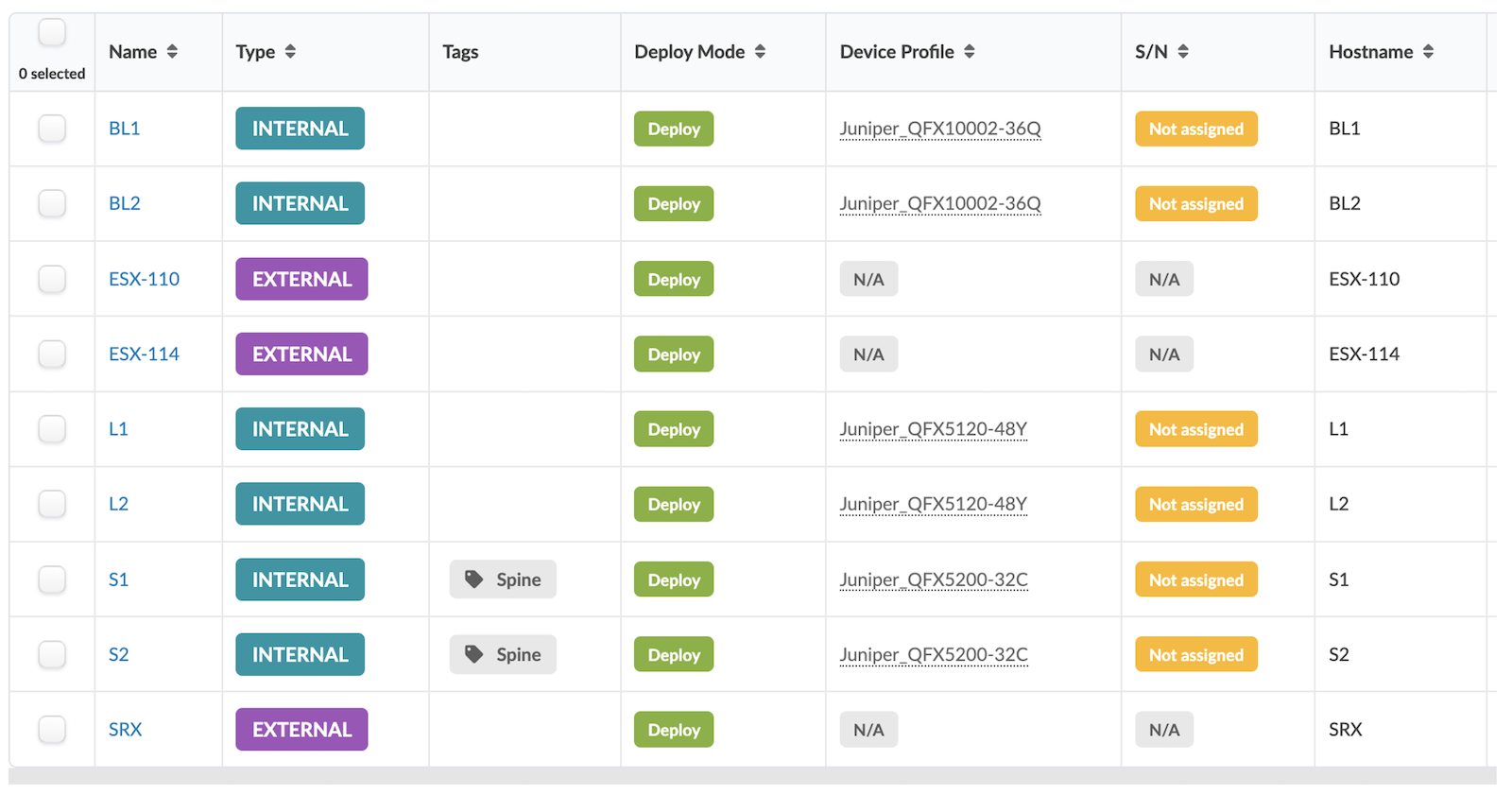Tick the L2 row checkbox

click(x=52, y=504)
